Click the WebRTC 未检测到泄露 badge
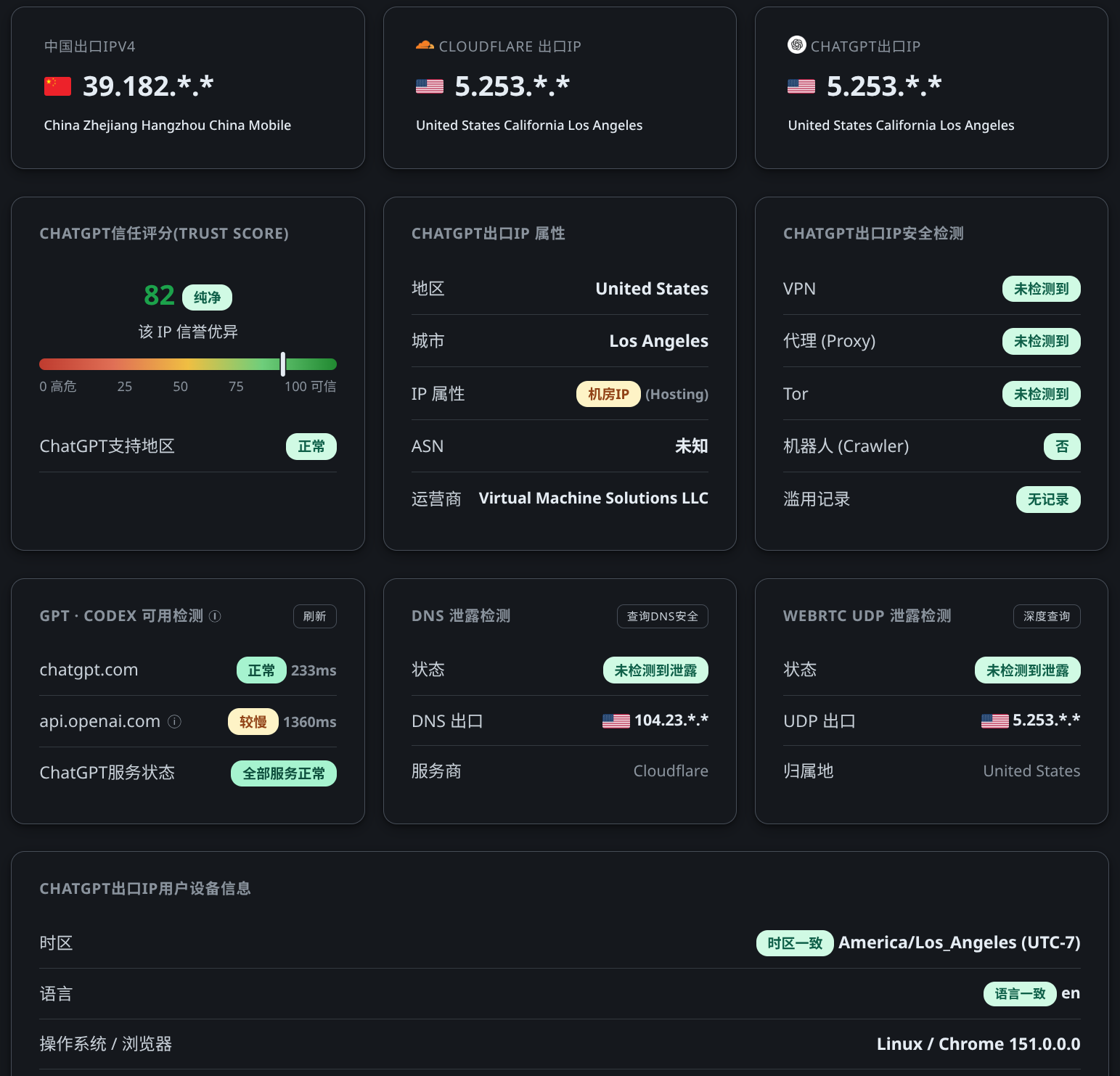The image size is (1120, 1076). coord(1027,670)
